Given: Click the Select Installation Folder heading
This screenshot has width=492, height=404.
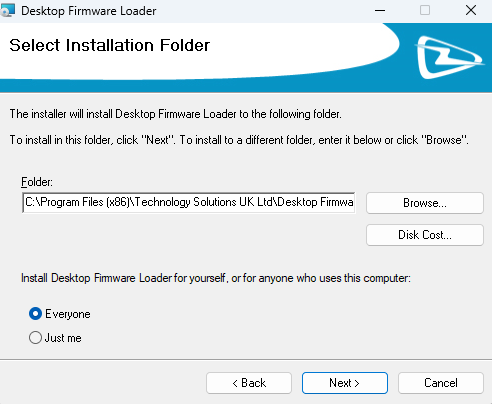Looking at the screenshot, I should coord(110,45).
